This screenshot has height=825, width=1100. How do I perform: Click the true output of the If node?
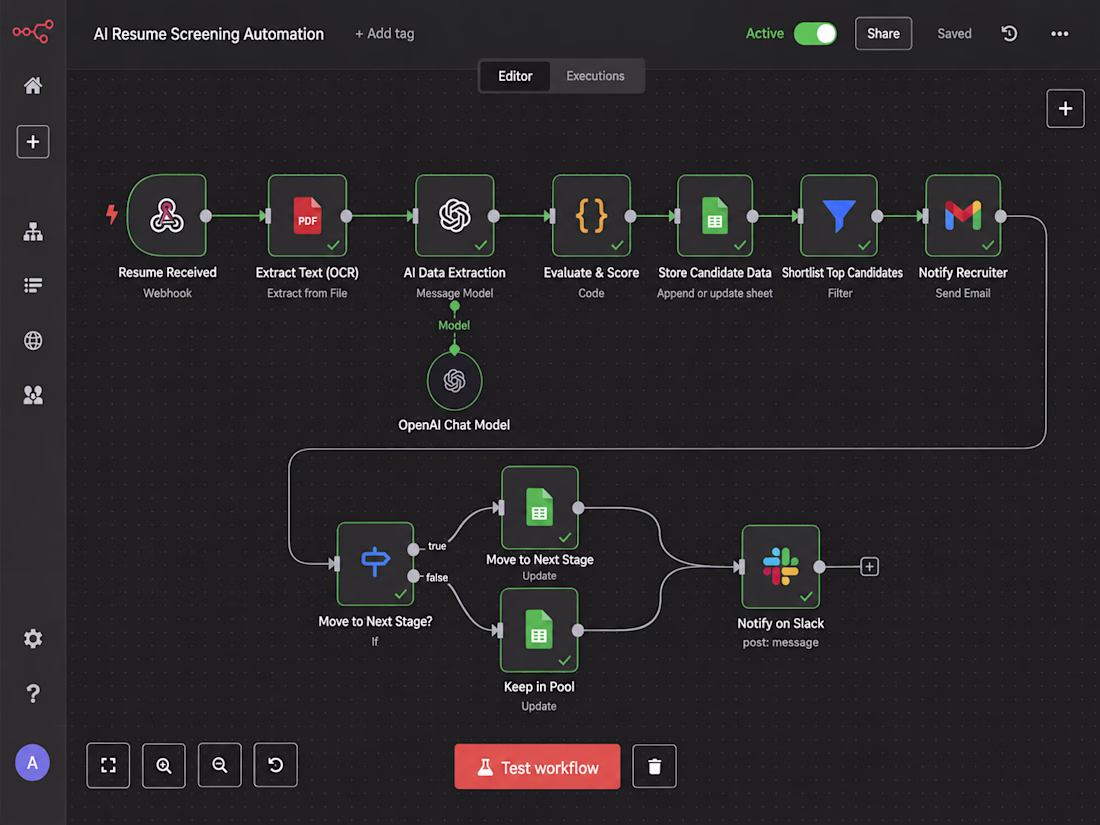tap(414, 549)
